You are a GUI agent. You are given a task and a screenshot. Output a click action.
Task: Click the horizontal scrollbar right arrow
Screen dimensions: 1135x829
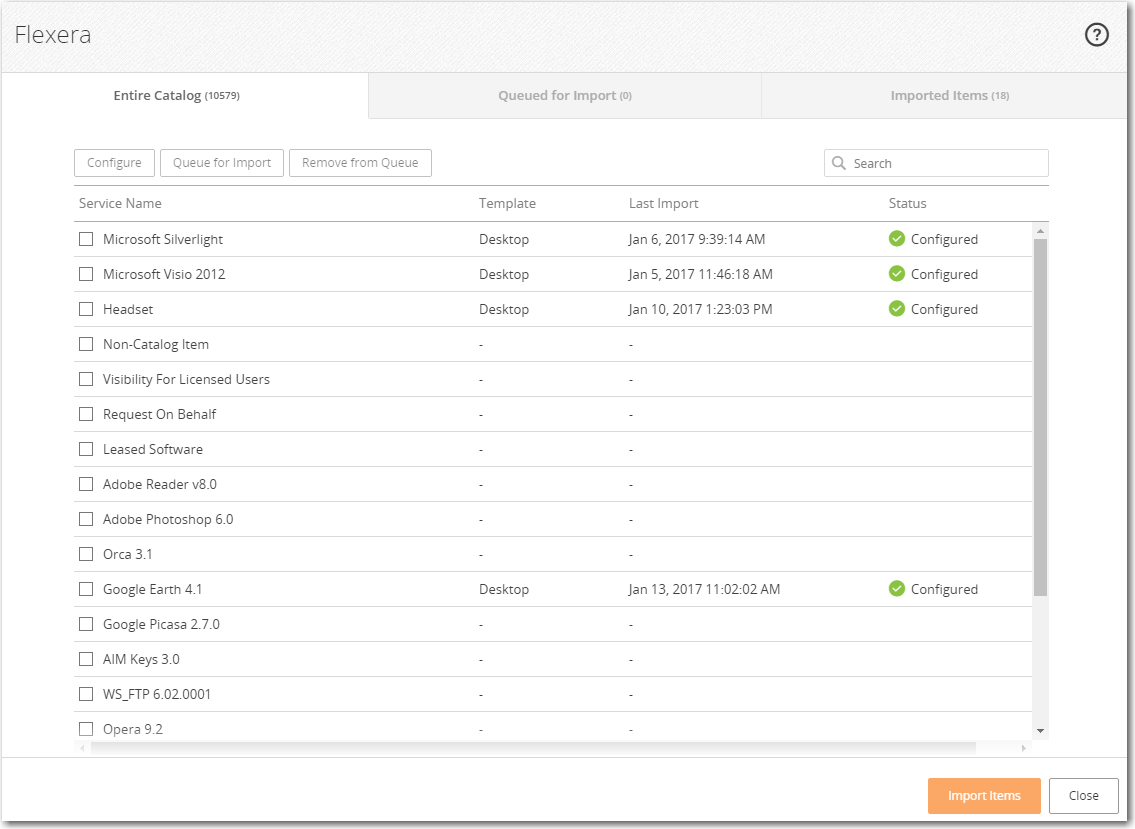click(1023, 748)
